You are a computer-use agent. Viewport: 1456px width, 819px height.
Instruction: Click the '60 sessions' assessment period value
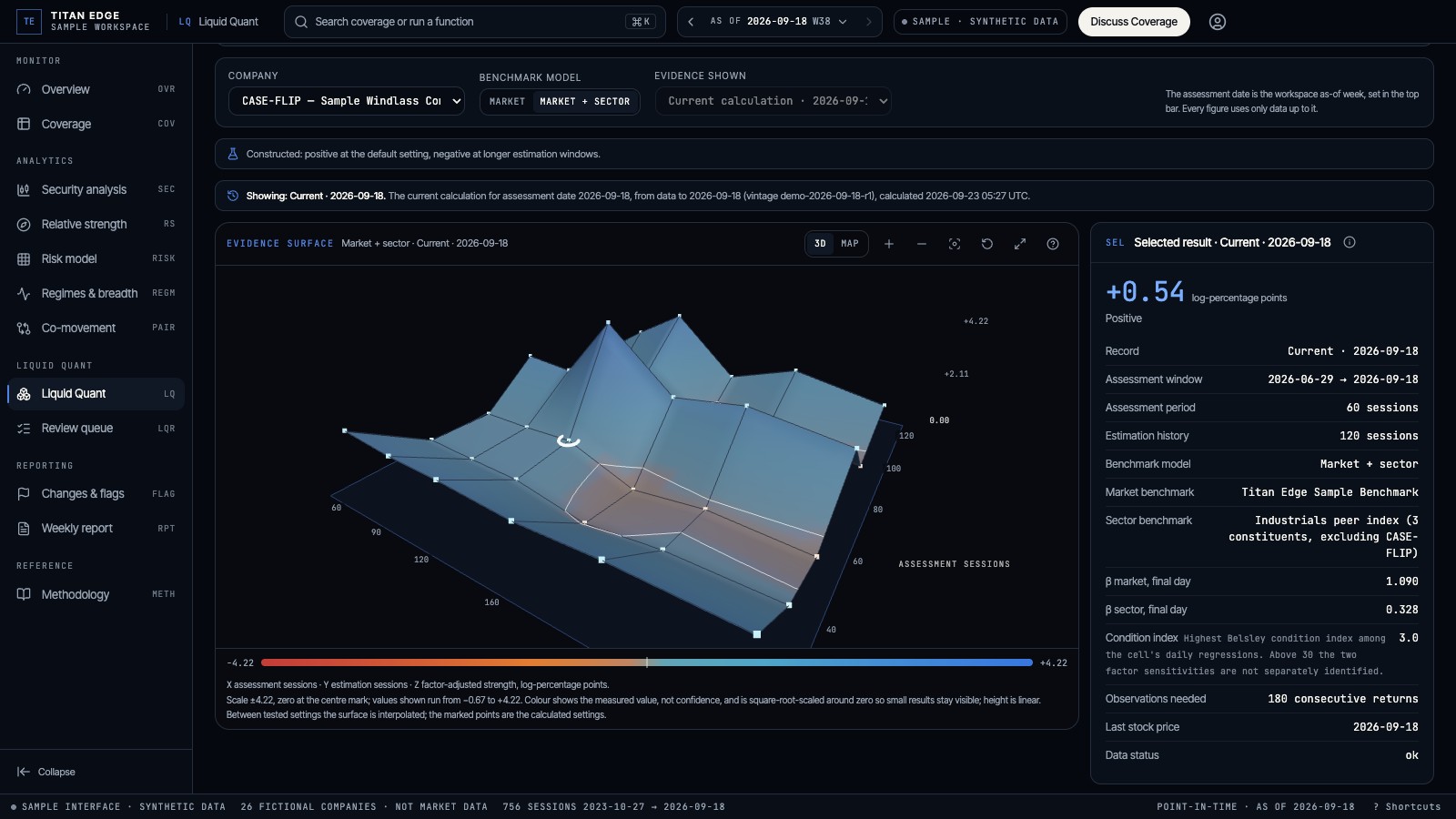[1382, 408]
